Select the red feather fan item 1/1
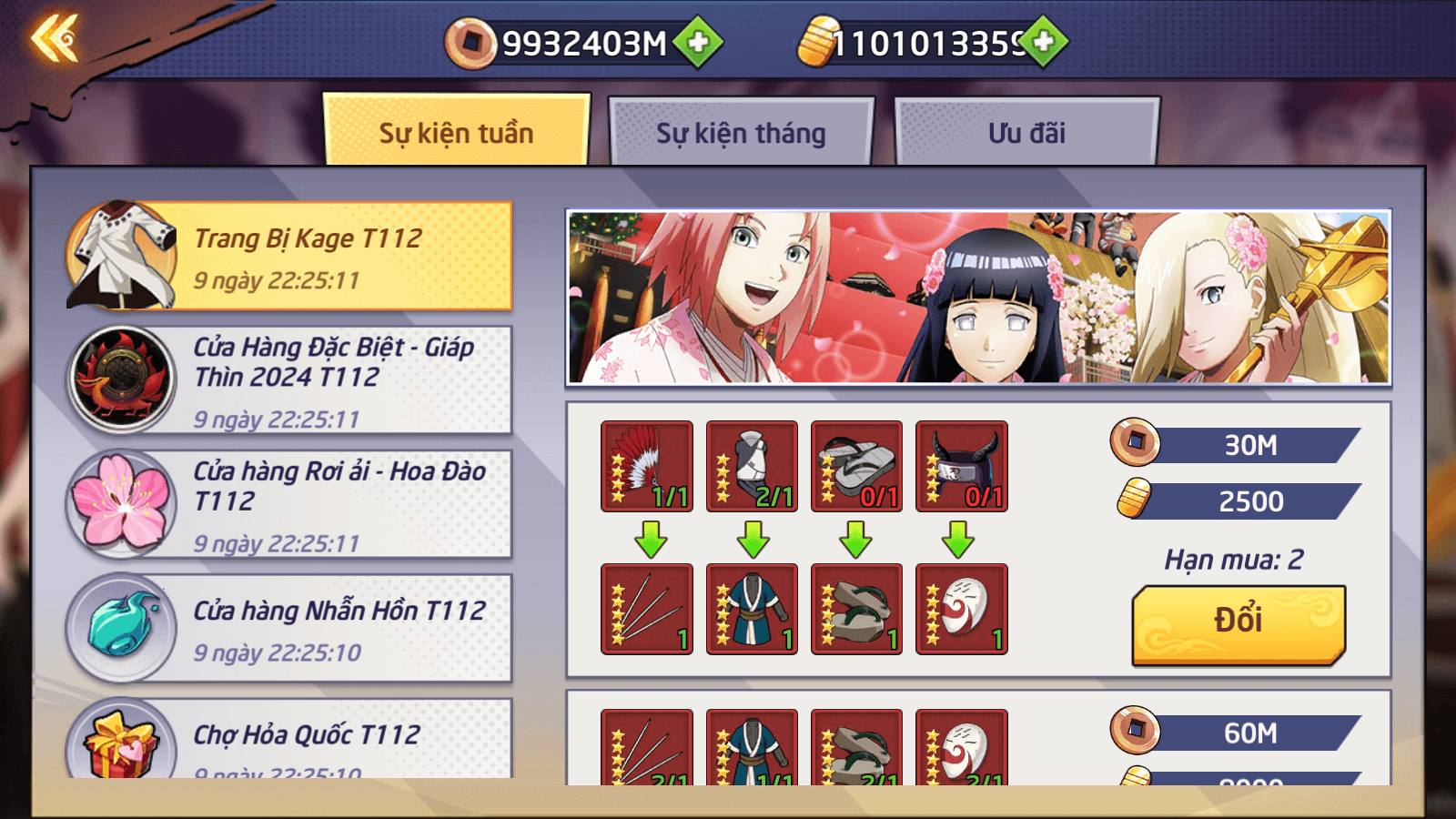The width and height of the screenshot is (1456, 819). coord(647,466)
